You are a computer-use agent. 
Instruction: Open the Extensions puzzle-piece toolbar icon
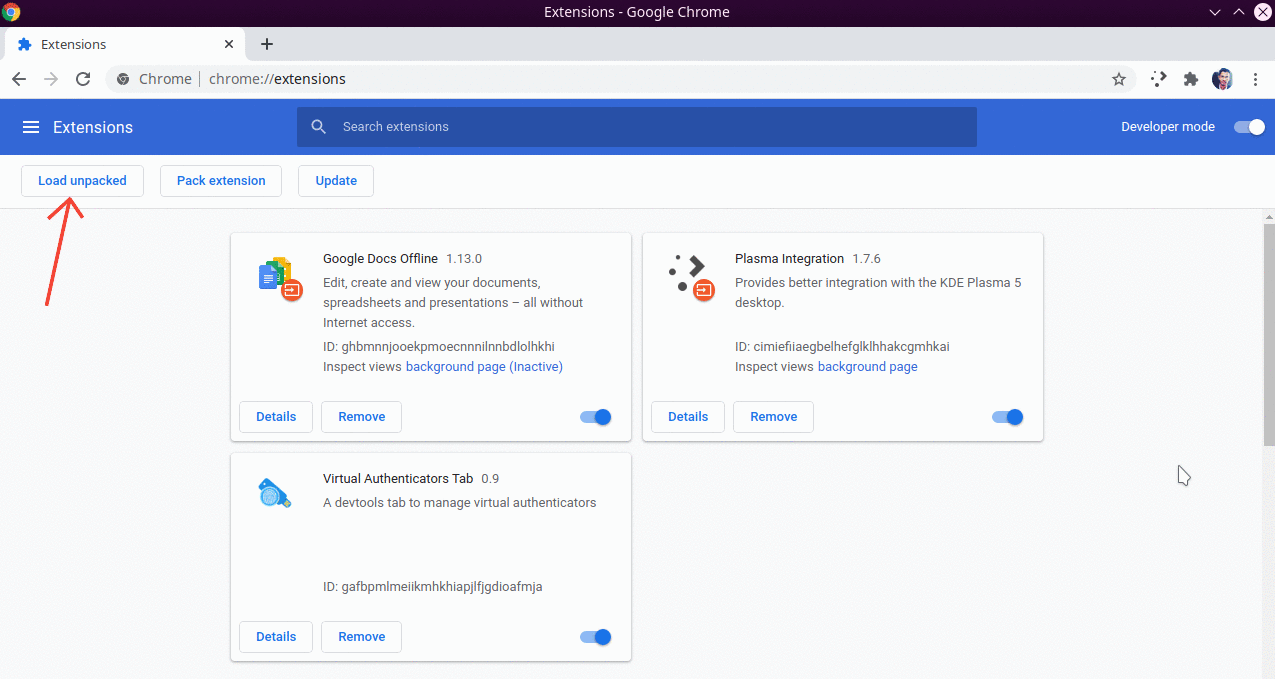click(1190, 79)
